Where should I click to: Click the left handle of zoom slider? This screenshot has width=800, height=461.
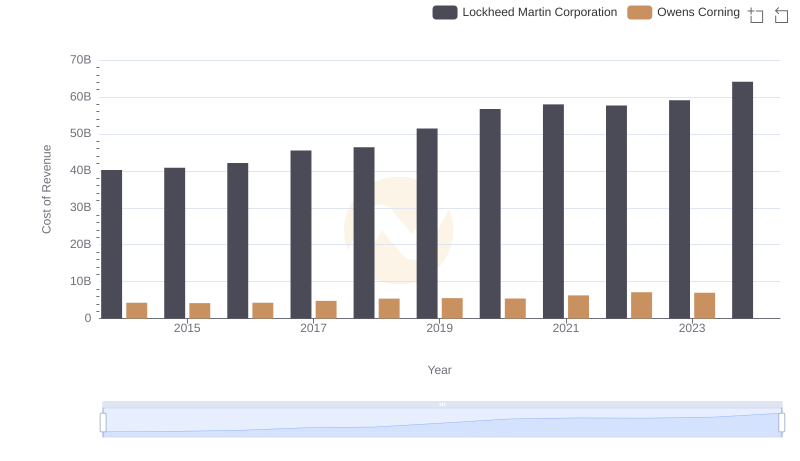click(x=103, y=423)
